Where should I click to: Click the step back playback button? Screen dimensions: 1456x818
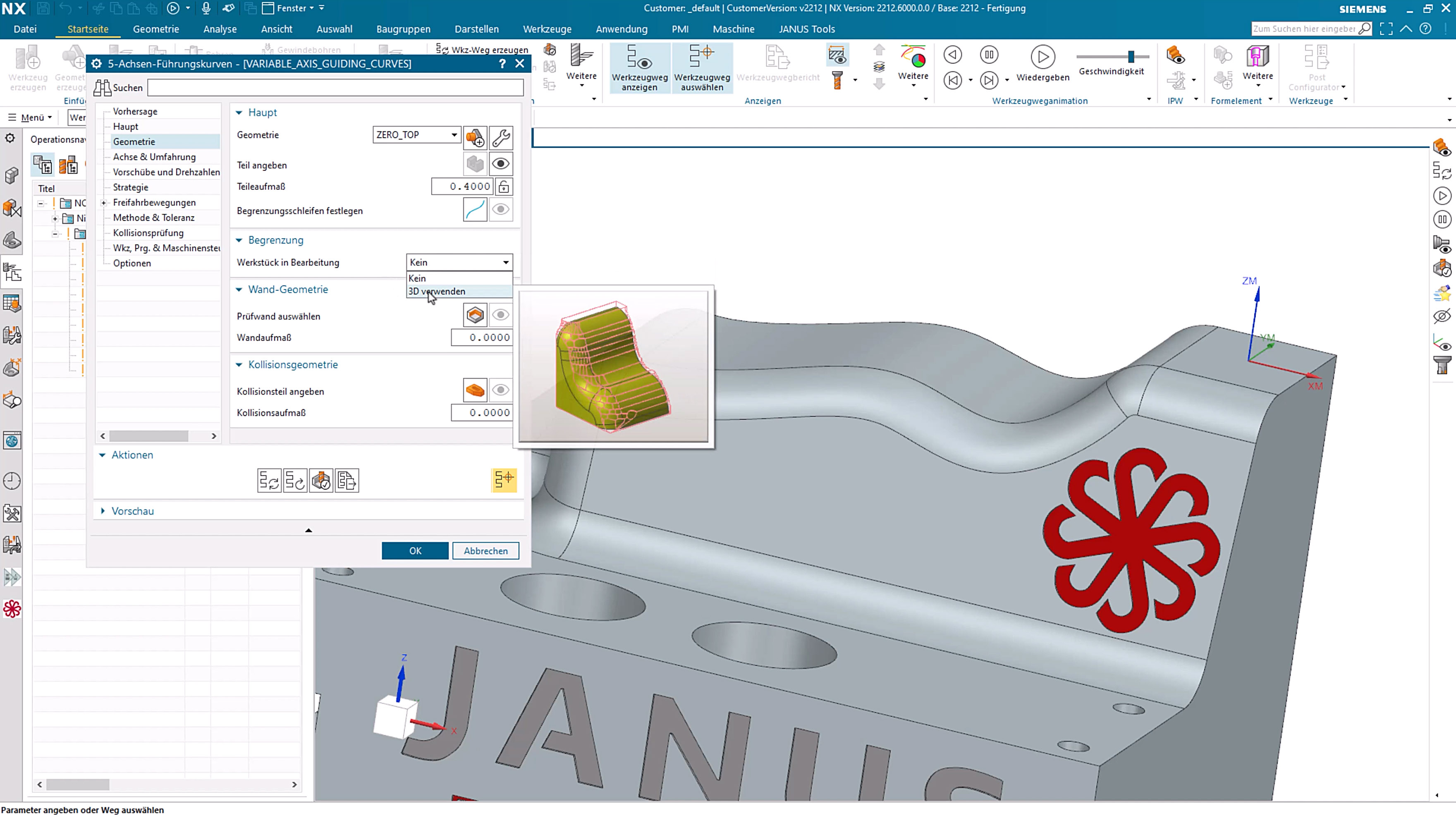953,55
